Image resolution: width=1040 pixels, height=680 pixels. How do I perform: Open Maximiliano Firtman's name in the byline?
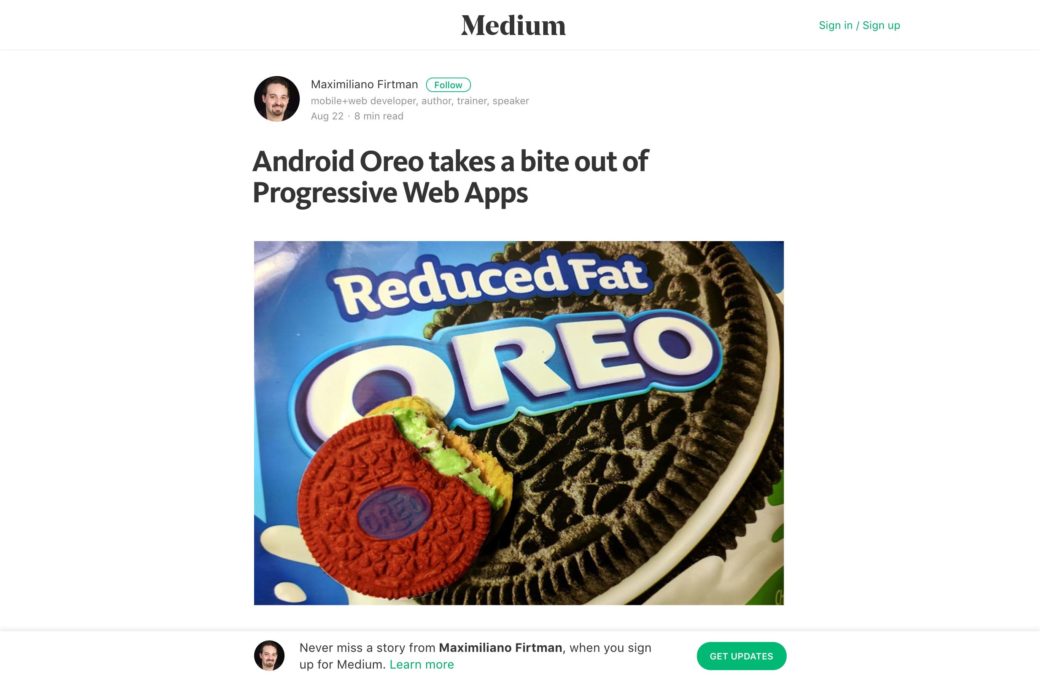pyautogui.click(x=364, y=84)
